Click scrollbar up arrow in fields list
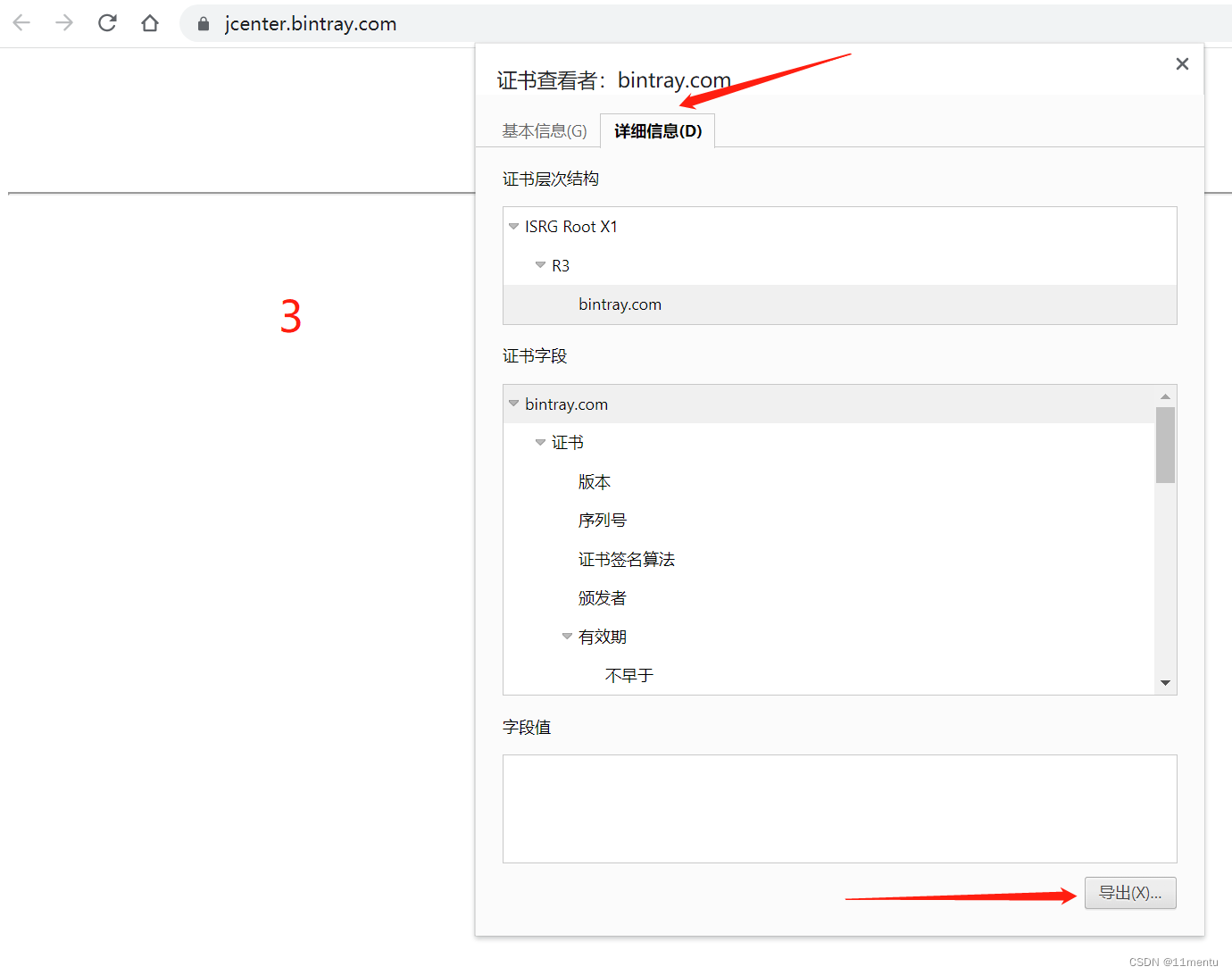The height and width of the screenshot is (975, 1232). tap(1165, 396)
